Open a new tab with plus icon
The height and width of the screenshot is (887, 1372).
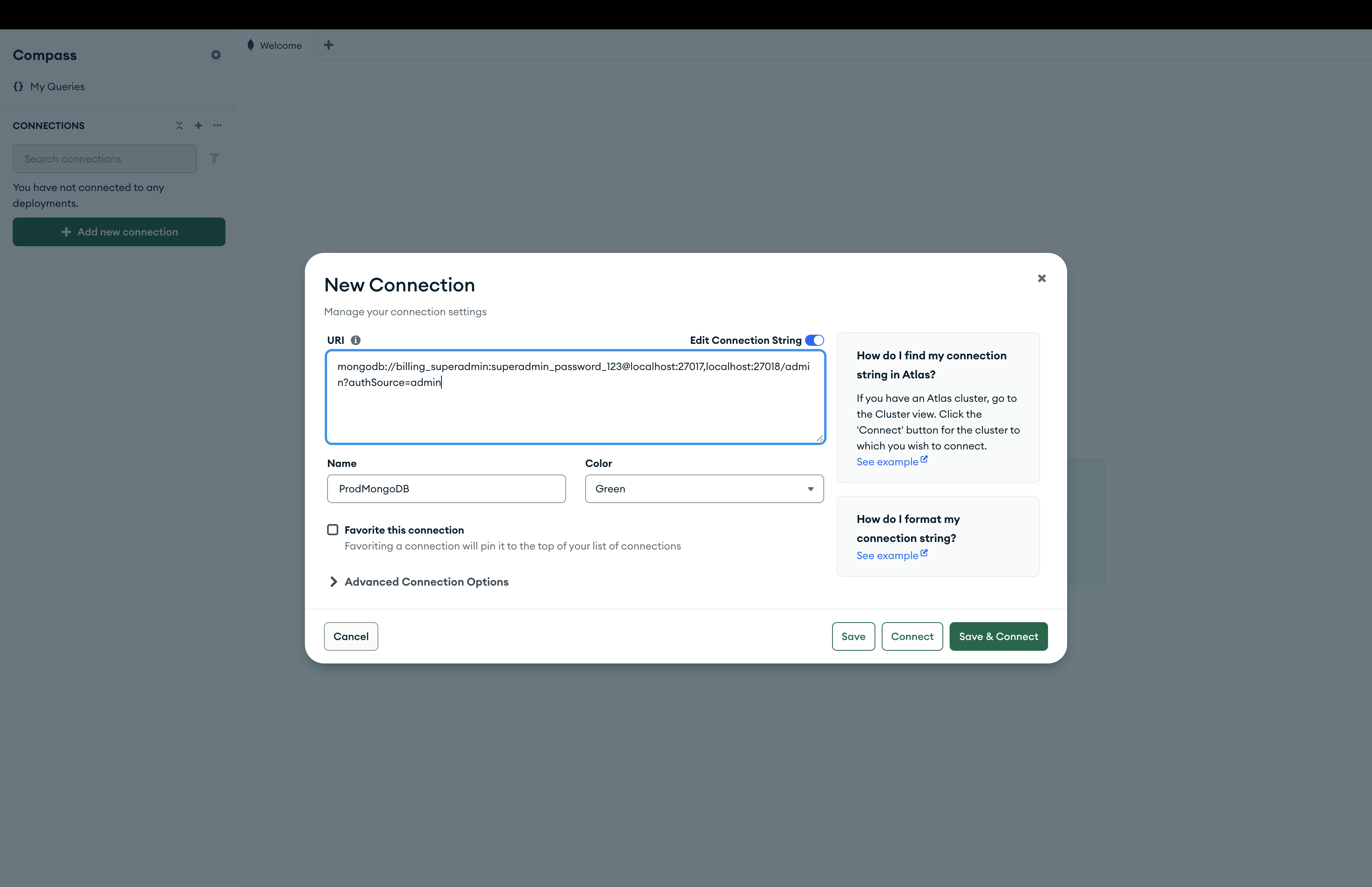[329, 45]
